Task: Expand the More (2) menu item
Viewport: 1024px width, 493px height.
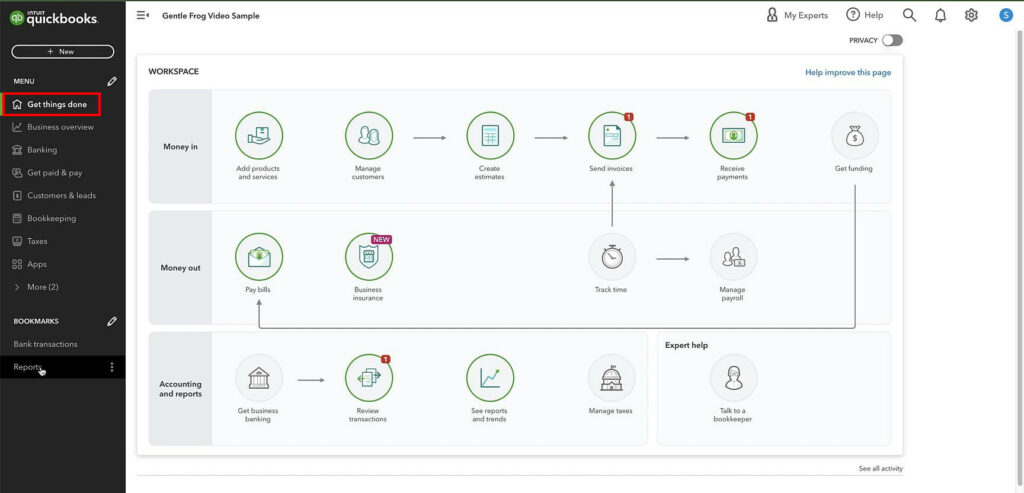Action: point(43,287)
